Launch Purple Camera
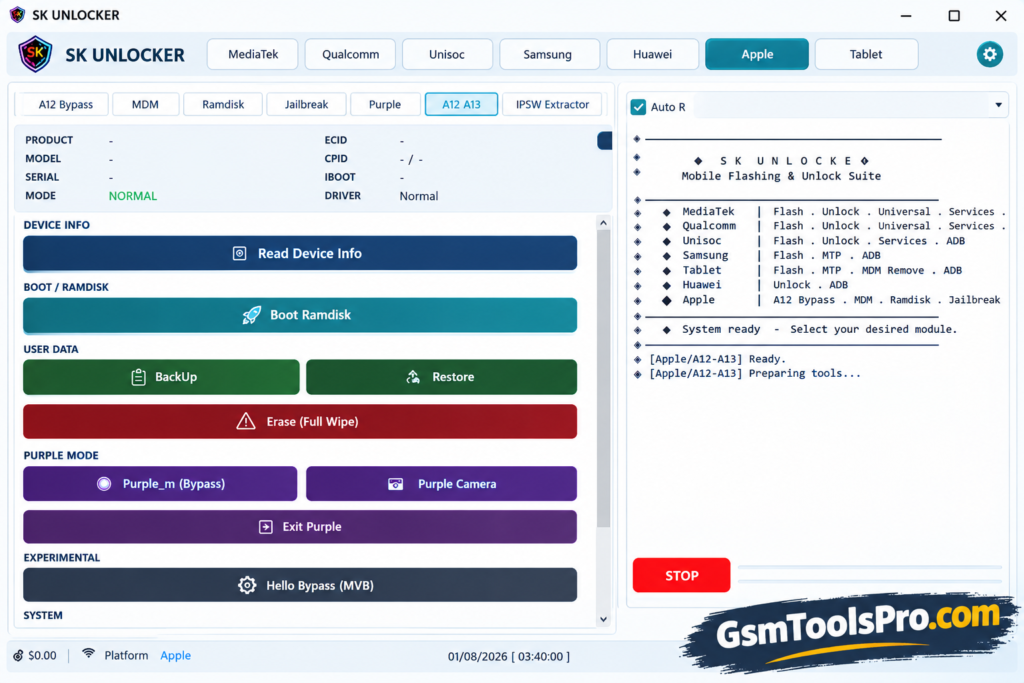Image resolution: width=1024 pixels, height=683 pixels. point(441,484)
